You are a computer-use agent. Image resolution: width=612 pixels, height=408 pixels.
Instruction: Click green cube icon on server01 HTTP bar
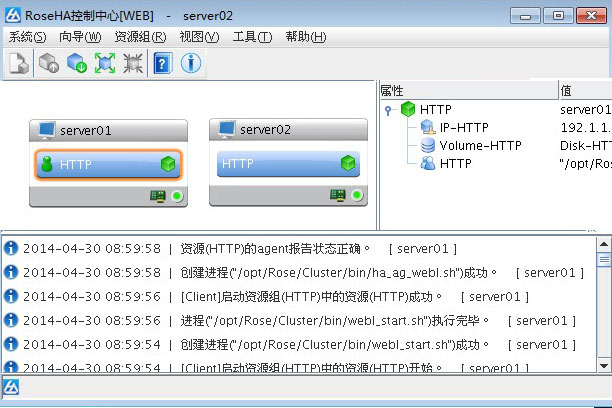point(168,164)
